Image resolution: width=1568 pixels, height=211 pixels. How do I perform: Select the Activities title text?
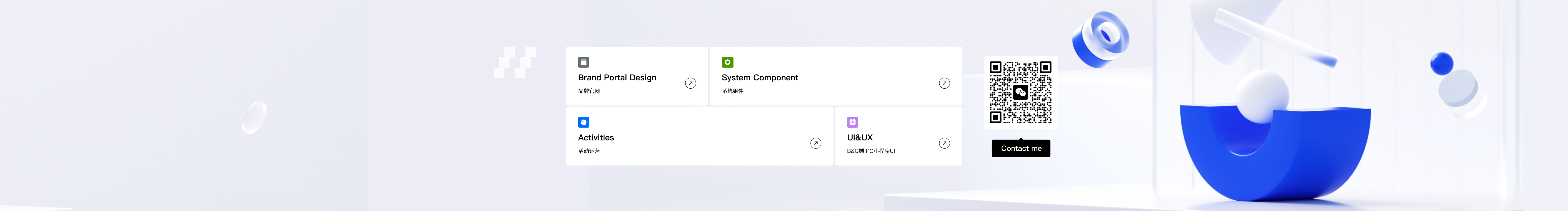[x=595, y=138]
